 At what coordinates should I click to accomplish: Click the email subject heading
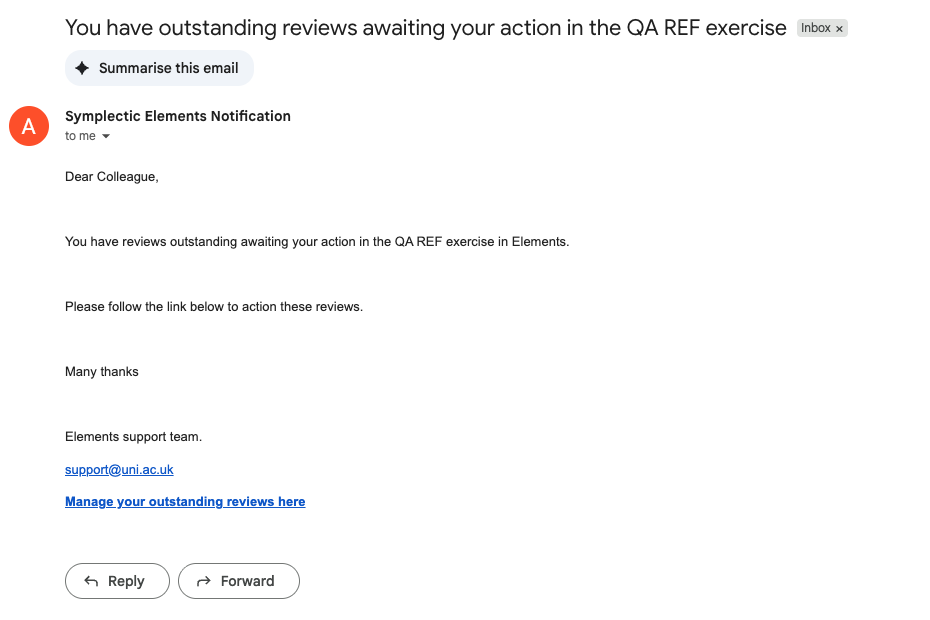[x=425, y=28]
